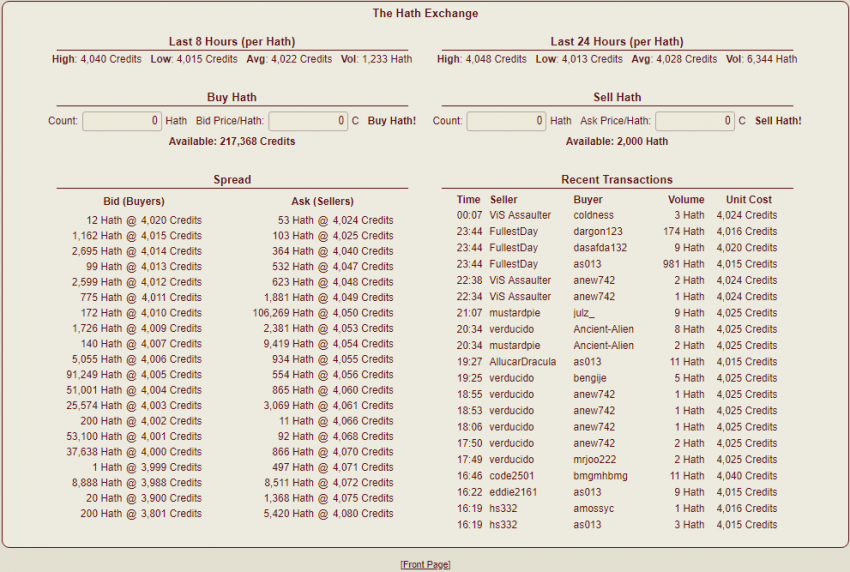Image resolution: width=850 pixels, height=572 pixels.
Task: Click buyer name bmgmhbmg
Action: pos(600,475)
